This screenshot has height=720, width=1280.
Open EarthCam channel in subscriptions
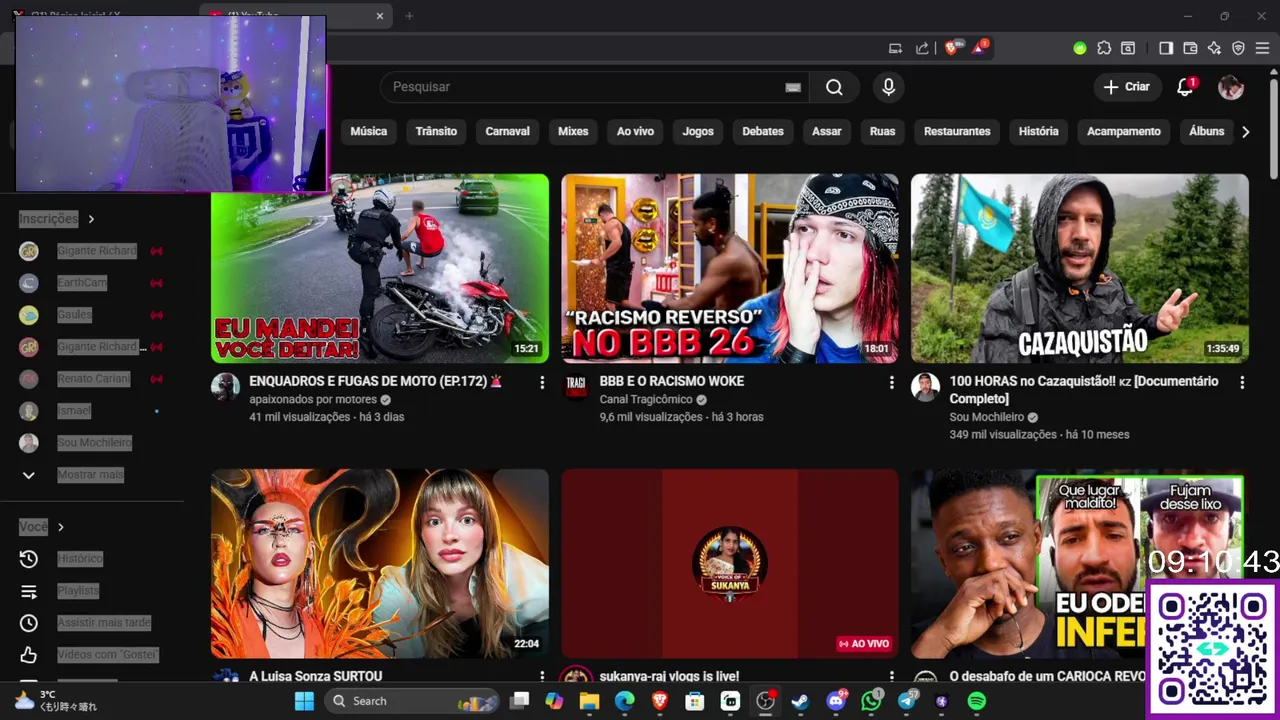pos(82,283)
